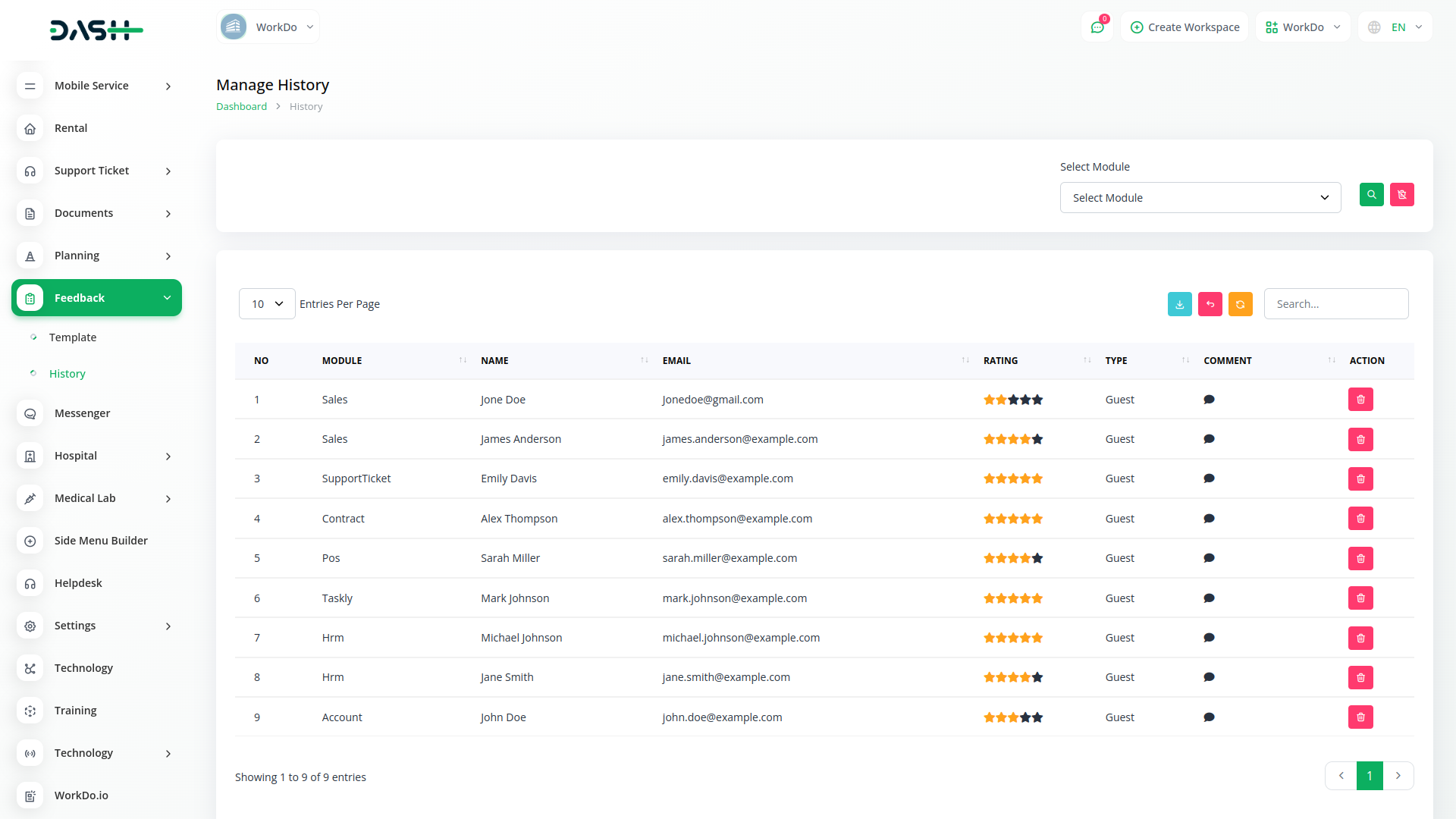Open the Template submenu item

73,337
